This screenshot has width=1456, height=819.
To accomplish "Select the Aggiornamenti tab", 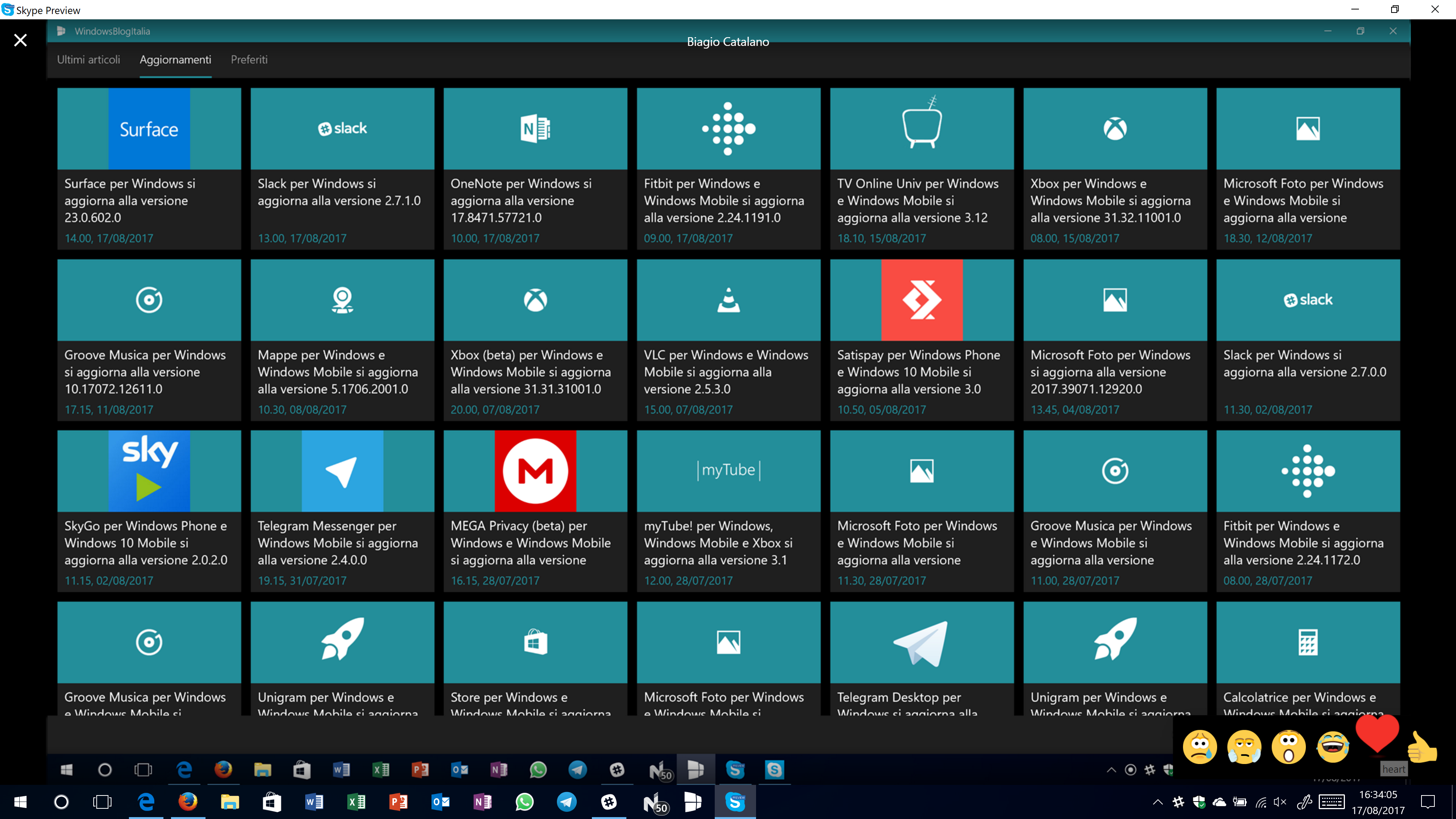I will [175, 60].
